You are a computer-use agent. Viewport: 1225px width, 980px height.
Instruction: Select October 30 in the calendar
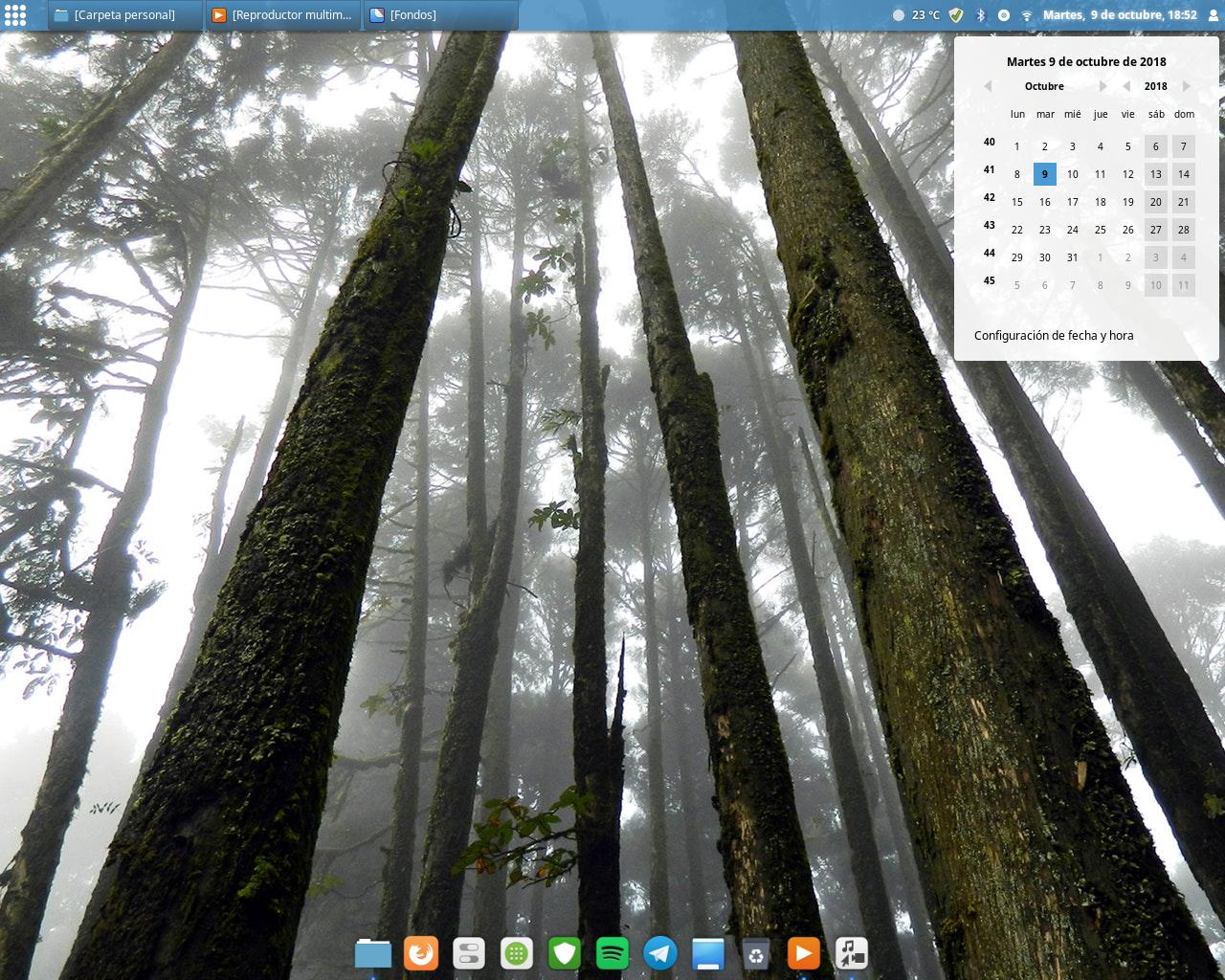tap(1045, 257)
